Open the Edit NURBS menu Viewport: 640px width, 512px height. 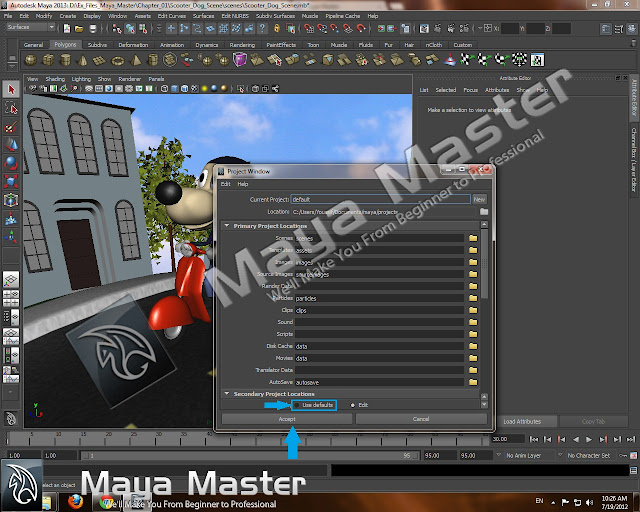[x=235, y=16]
